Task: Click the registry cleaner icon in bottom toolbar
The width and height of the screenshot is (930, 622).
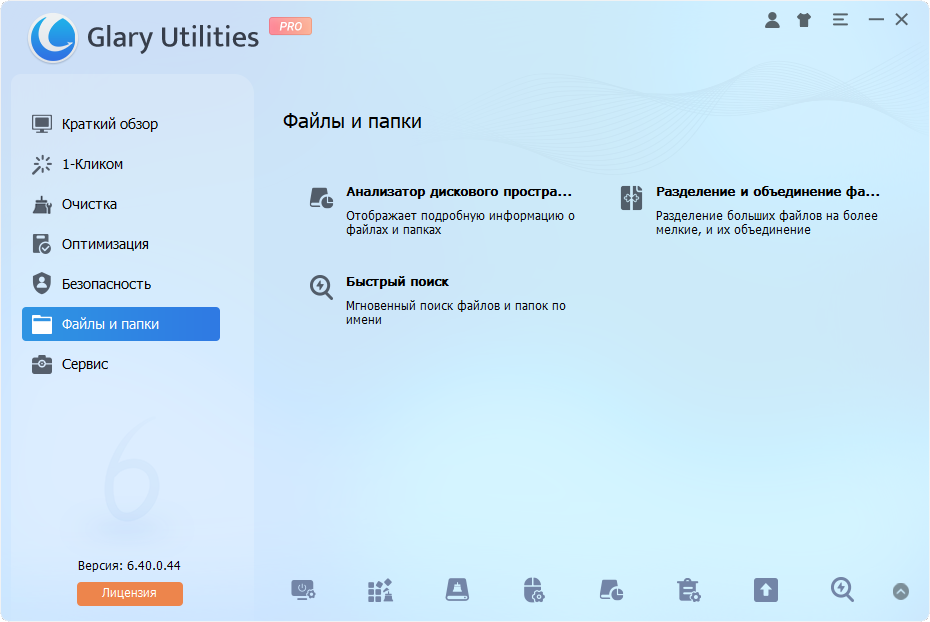Action: point(380,591)
